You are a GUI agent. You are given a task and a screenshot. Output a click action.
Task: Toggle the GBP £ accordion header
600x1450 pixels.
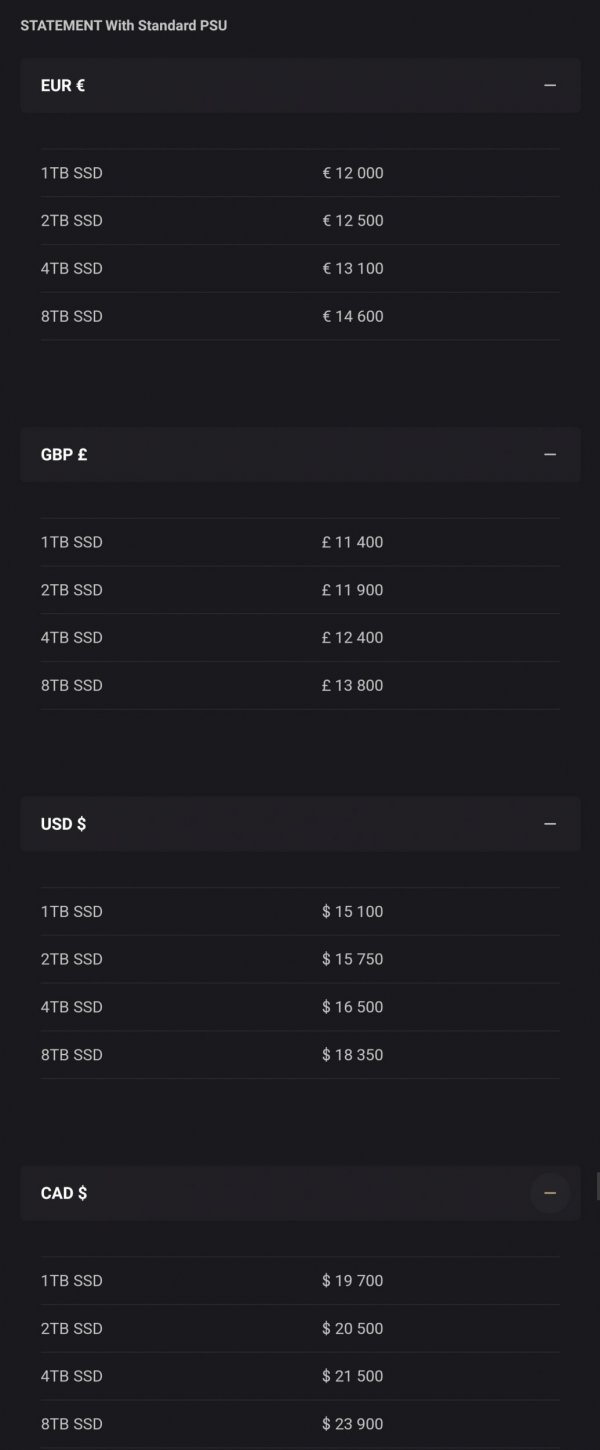pyautogui.click(x=300, y=454)
